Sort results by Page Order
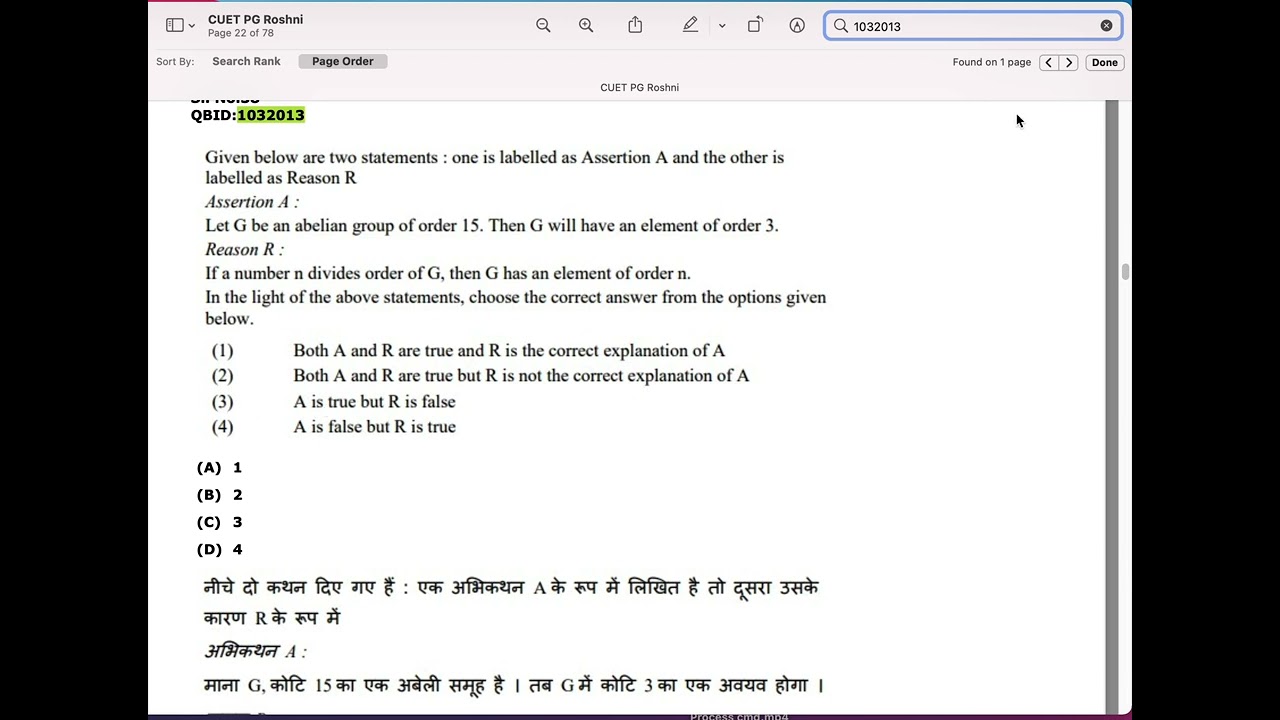 [x=343, y=62]
